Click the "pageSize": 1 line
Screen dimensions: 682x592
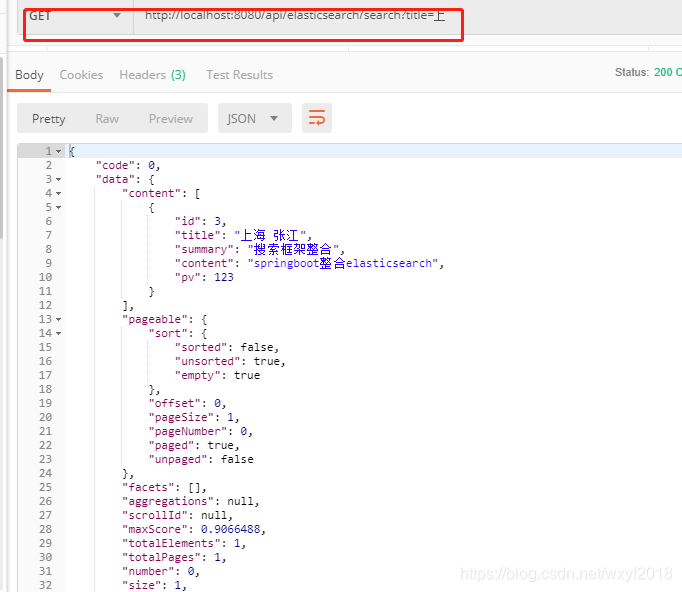point(194,417)
